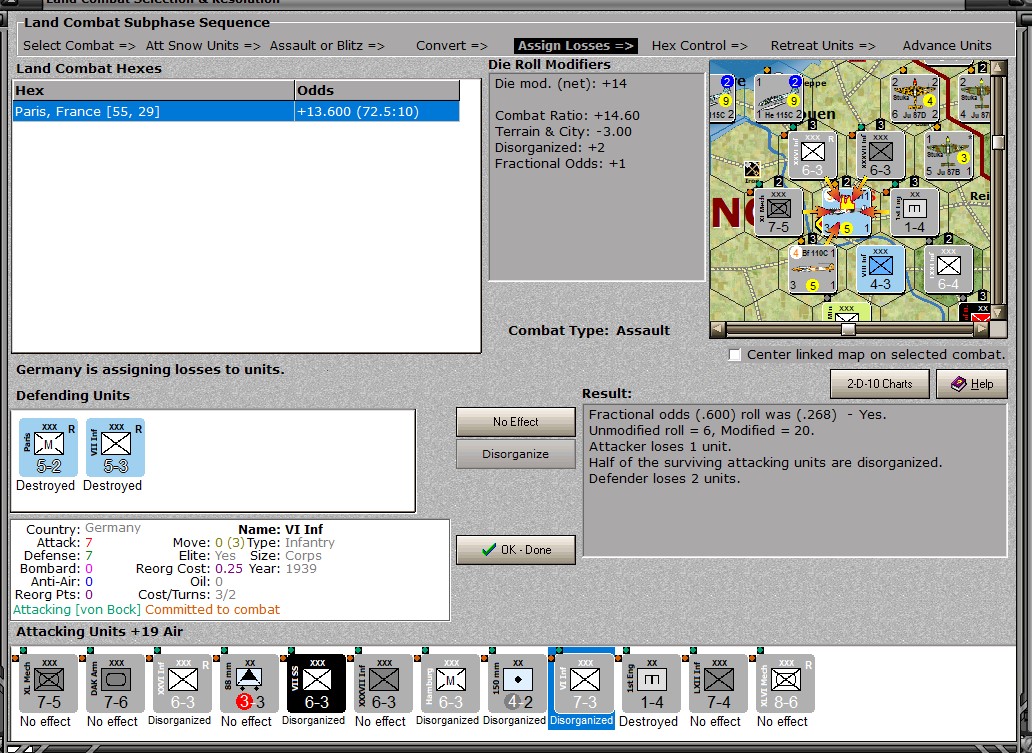The height and width of the screenshot is (753, 1032).
Task: Click the 1-4 engineer unit on map
Action: (914, 212)
